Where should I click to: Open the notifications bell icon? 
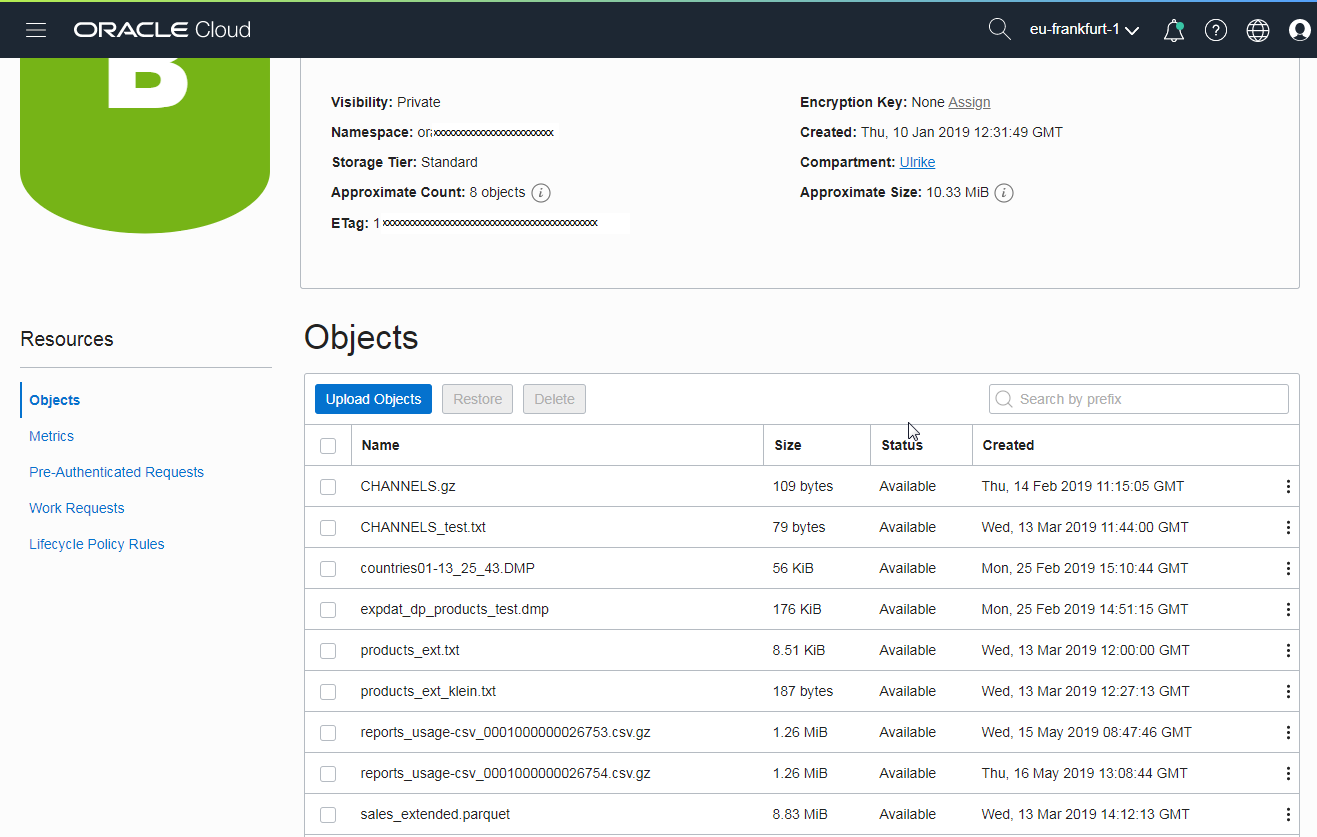pos(1174,31)
